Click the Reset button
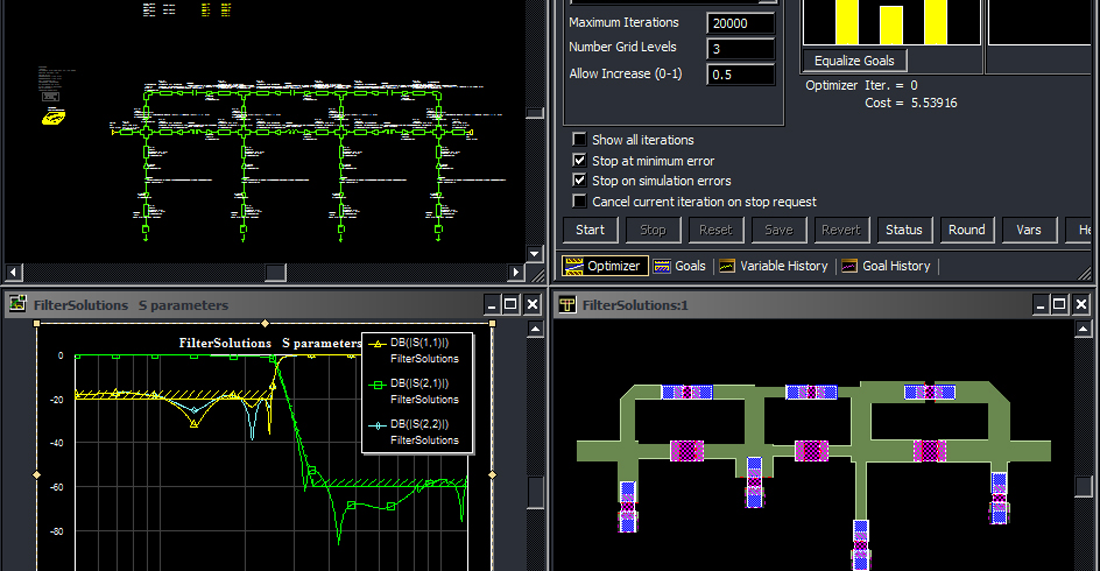The image size is (1100, 571). point(716,229)
